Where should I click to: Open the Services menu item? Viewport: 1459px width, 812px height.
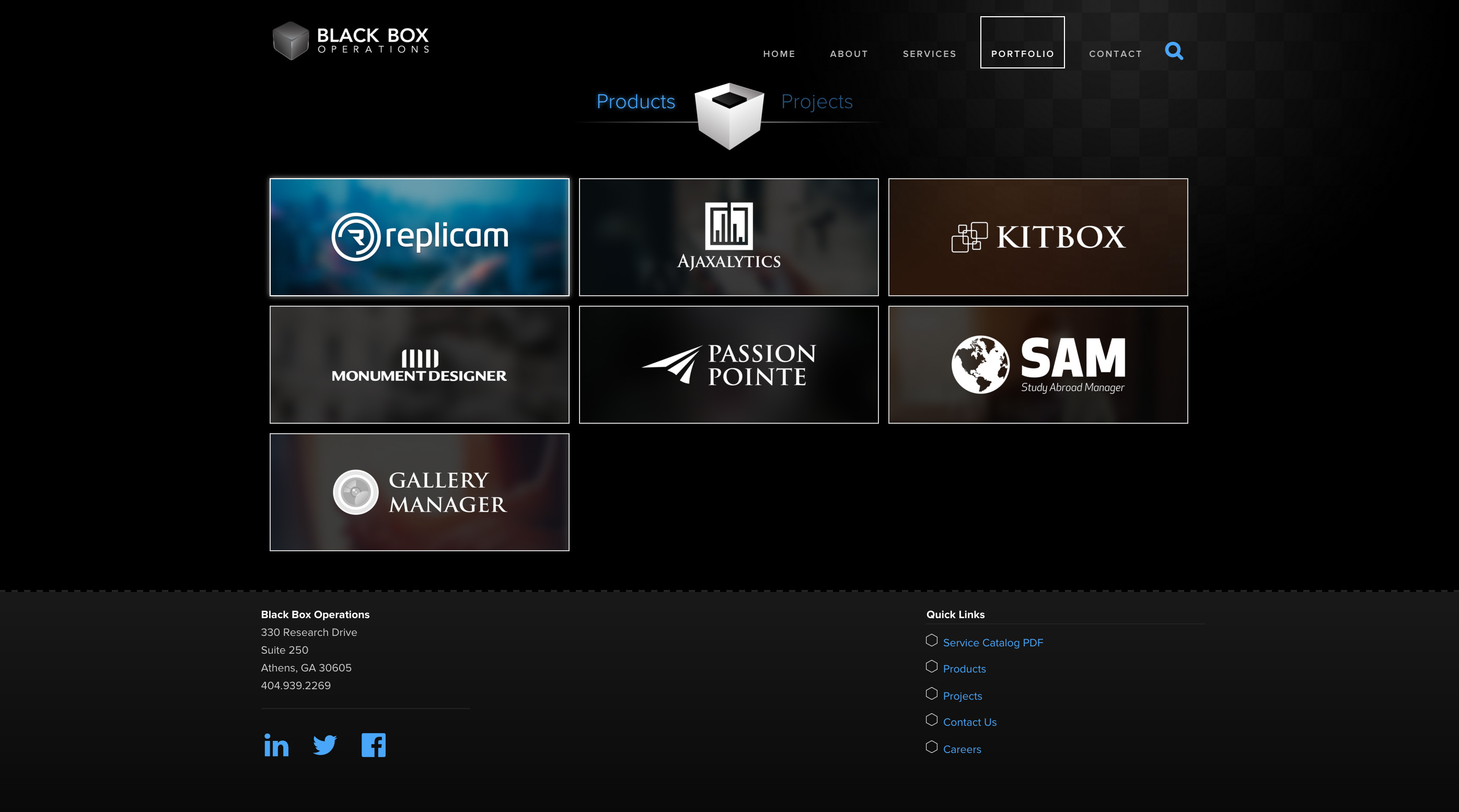930,54
